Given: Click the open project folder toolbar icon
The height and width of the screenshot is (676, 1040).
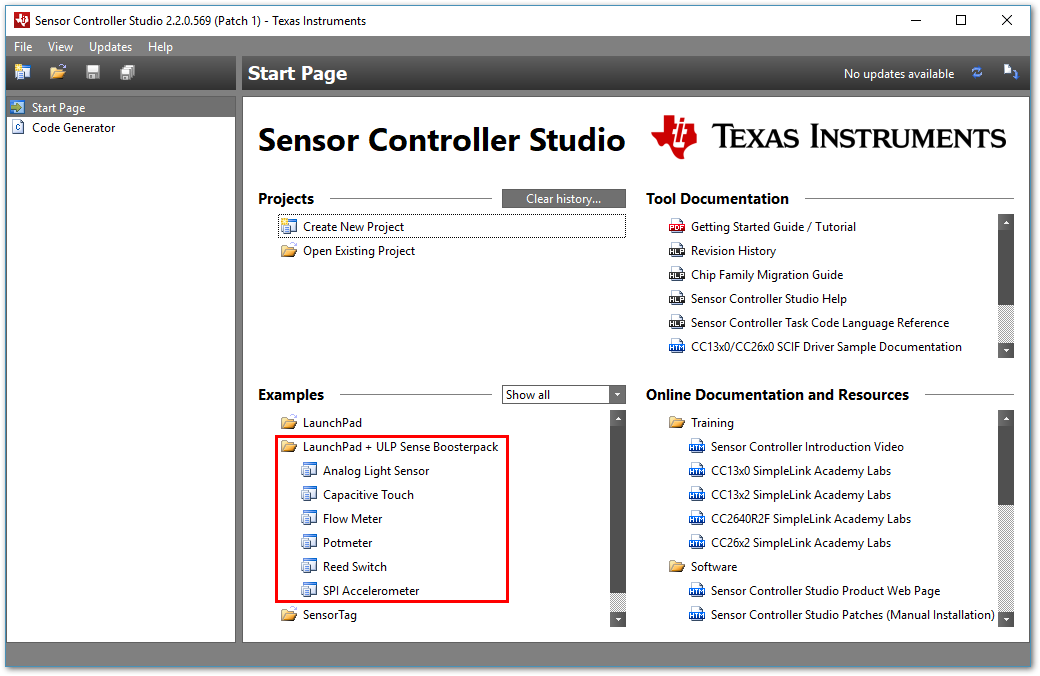Looking at the screenshot, I should (58, 72).
